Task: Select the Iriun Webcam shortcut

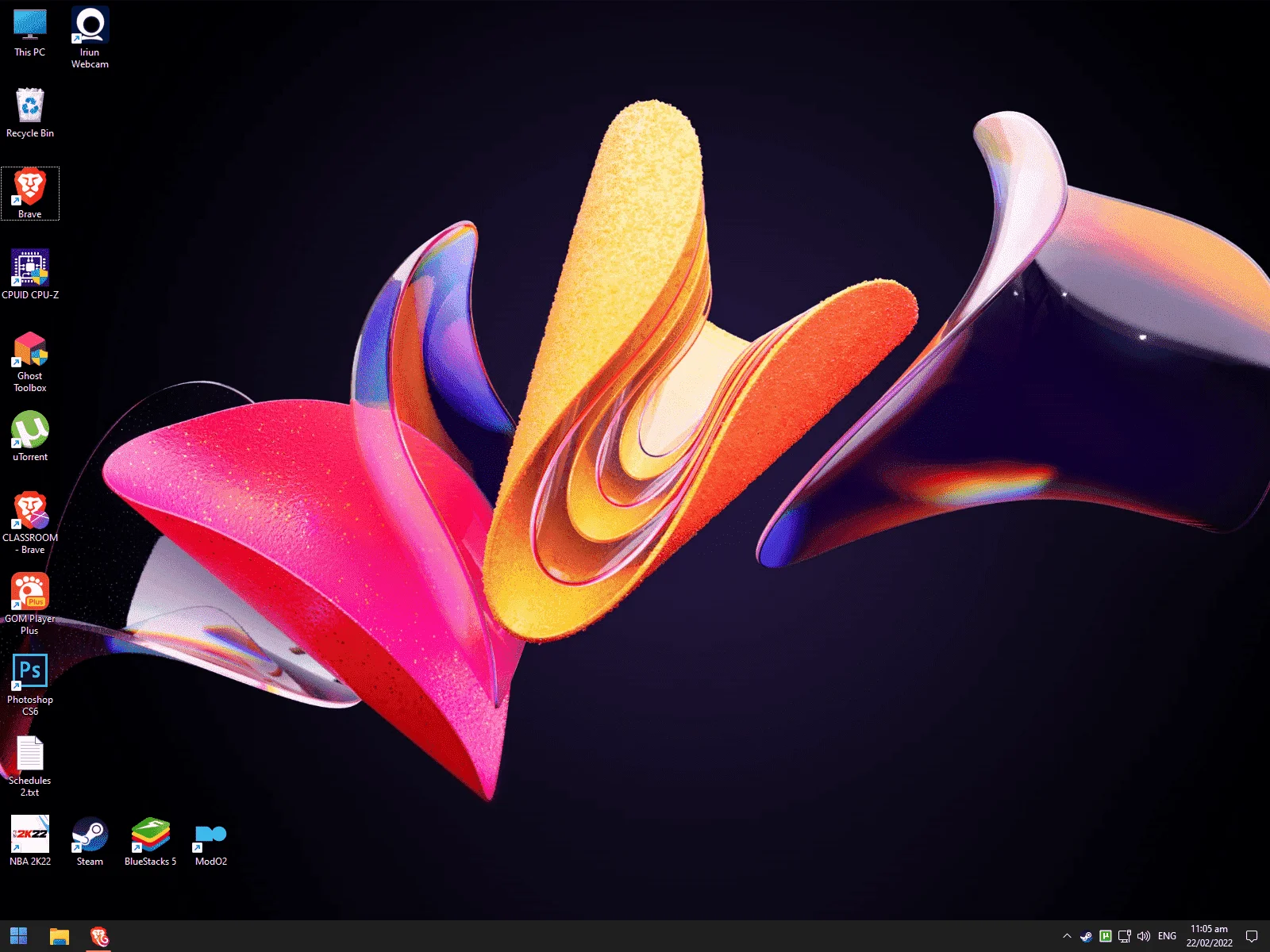Action: pyautogui.click(x=90, y=38)
